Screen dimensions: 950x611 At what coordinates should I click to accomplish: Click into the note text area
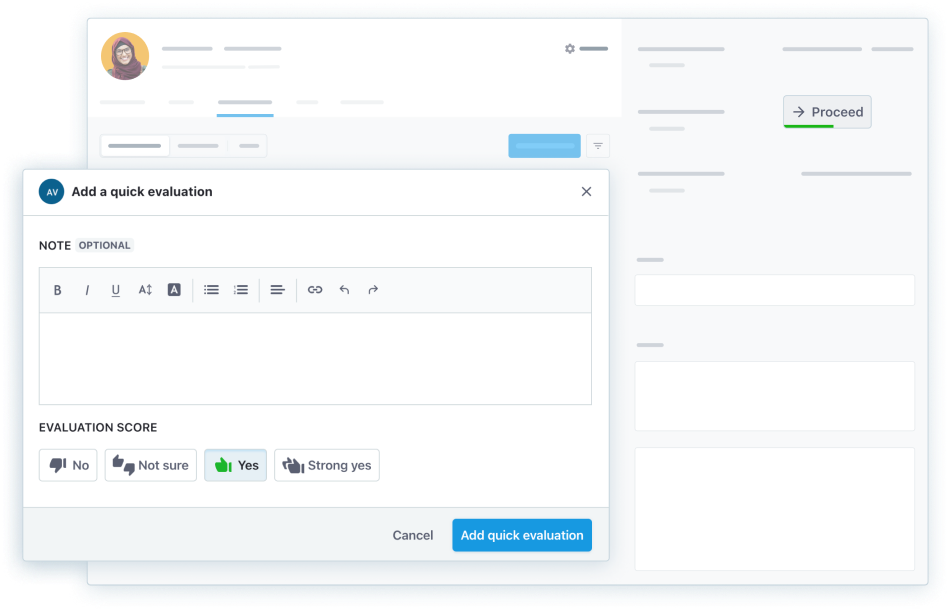315,358
